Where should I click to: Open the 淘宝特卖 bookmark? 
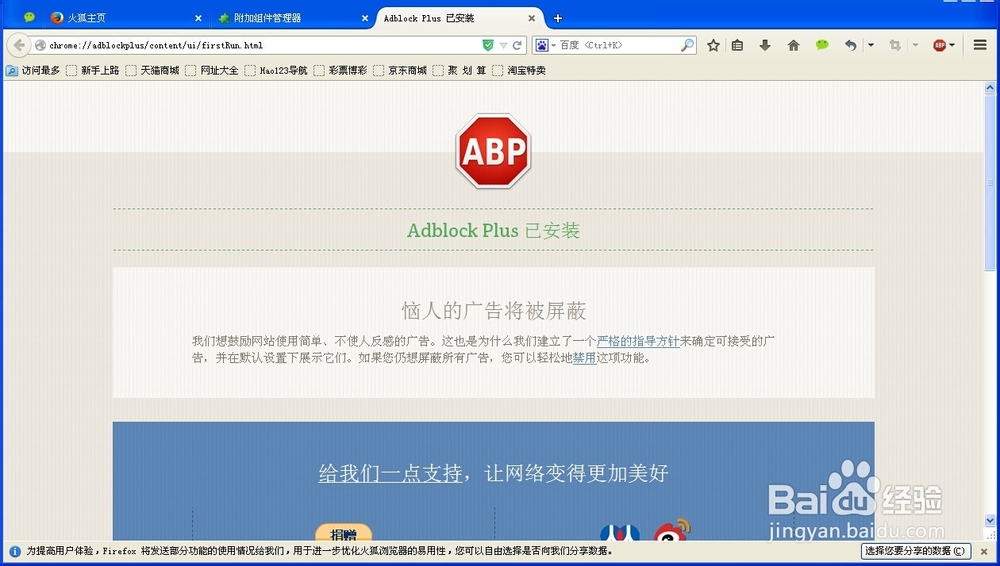coord(519,70)
